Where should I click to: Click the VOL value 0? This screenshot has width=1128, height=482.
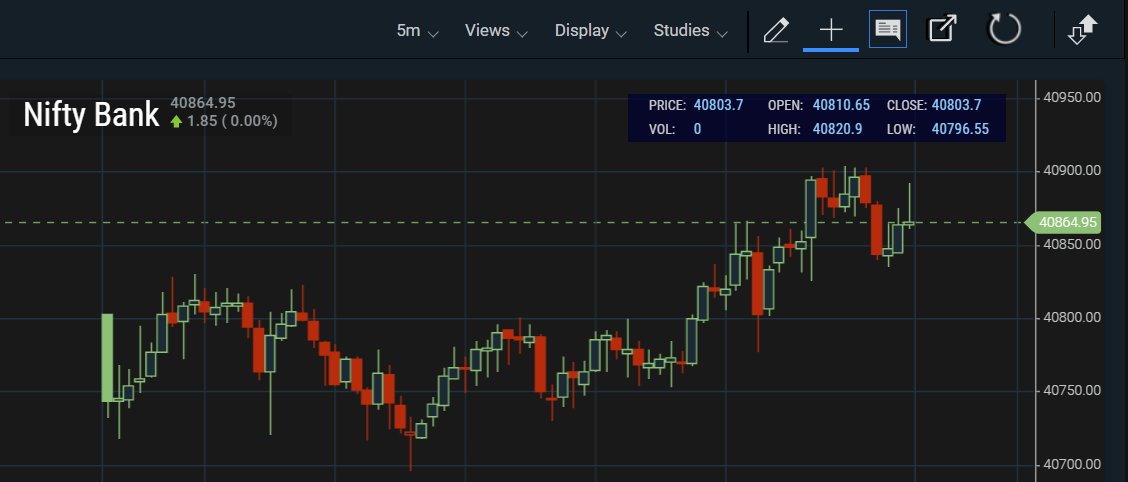[x=697, y=129]
